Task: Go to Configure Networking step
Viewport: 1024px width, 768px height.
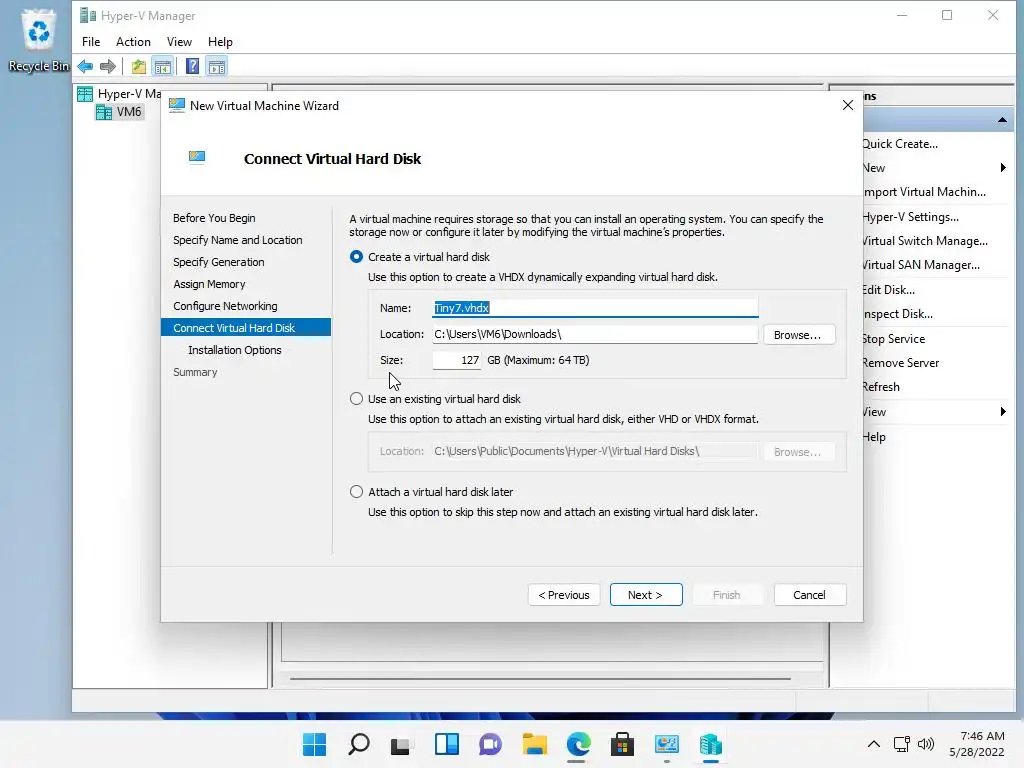Action: 225,306
